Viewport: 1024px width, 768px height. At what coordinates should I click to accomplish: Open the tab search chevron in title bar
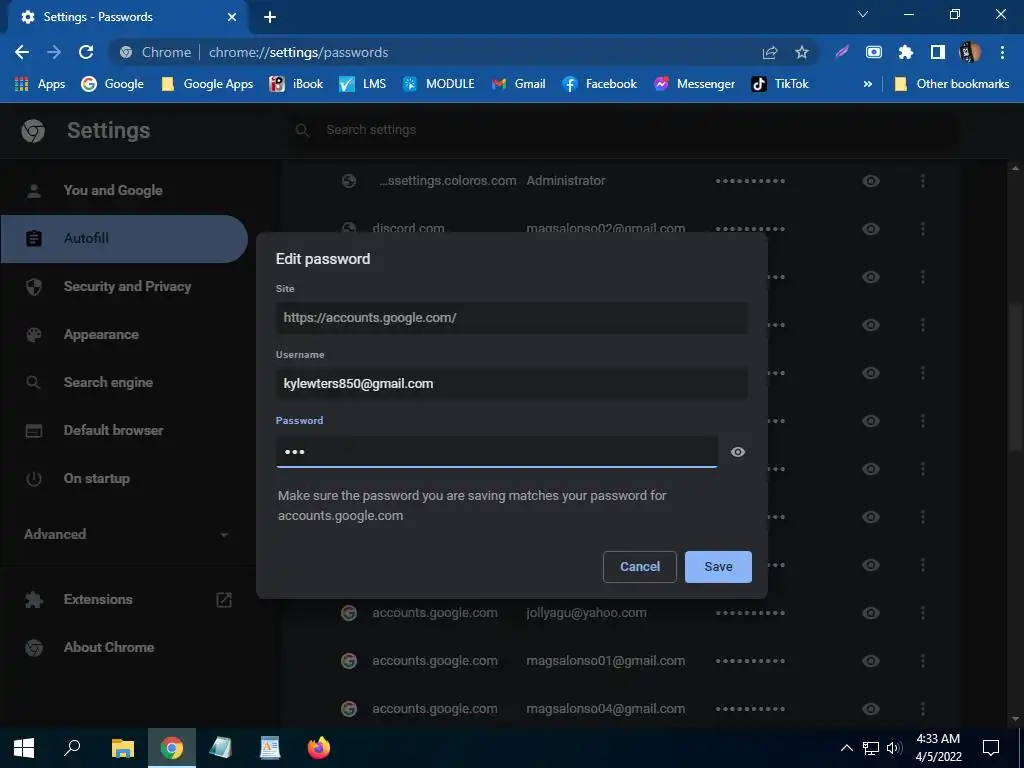[x=863, y=14]
